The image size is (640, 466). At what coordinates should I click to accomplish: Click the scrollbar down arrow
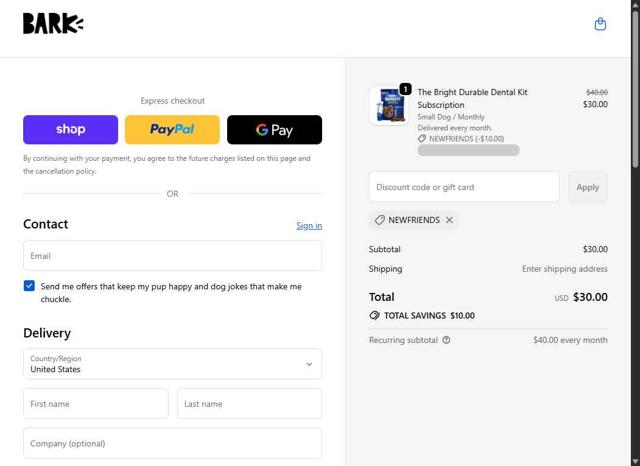(x=636, y=462)
